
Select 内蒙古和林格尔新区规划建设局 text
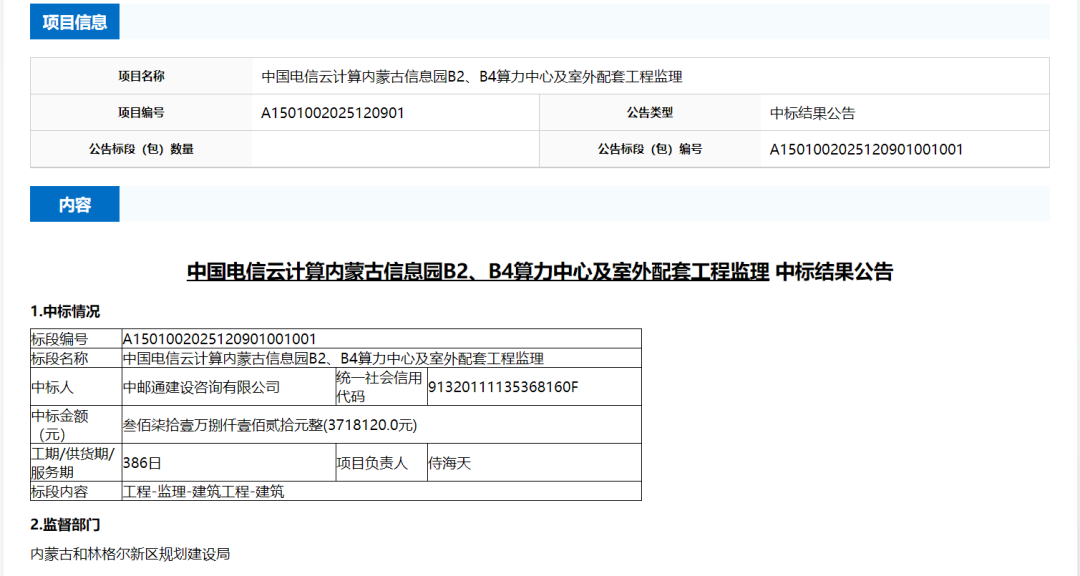130,554
